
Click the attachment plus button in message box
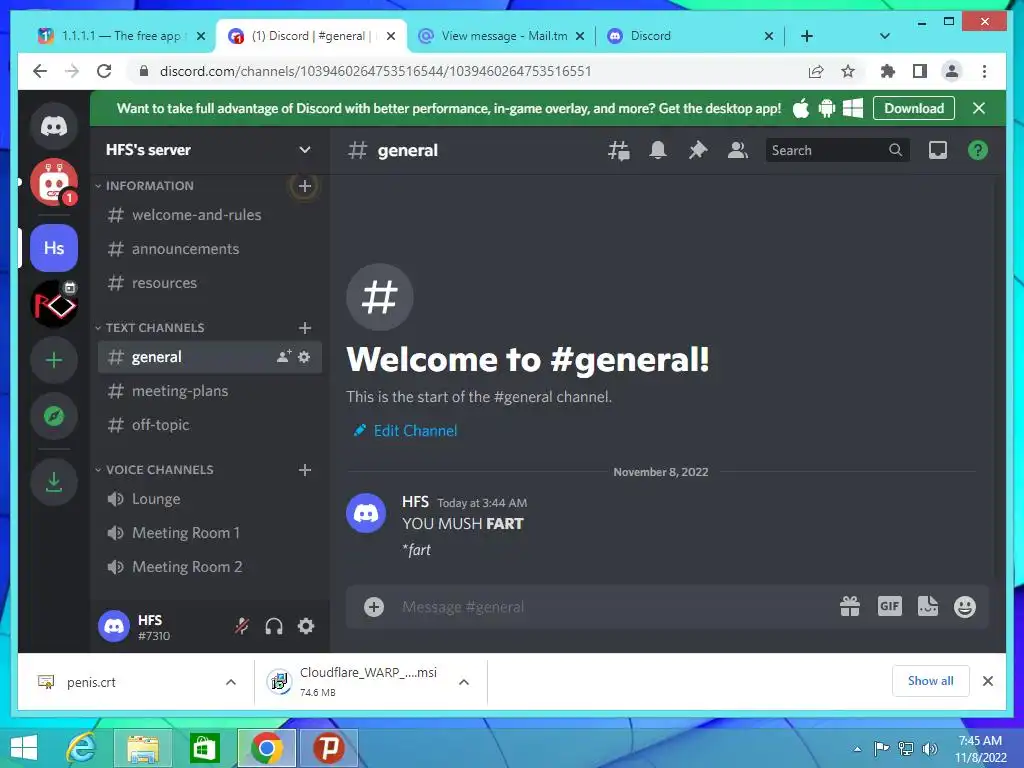pos(374,607)
